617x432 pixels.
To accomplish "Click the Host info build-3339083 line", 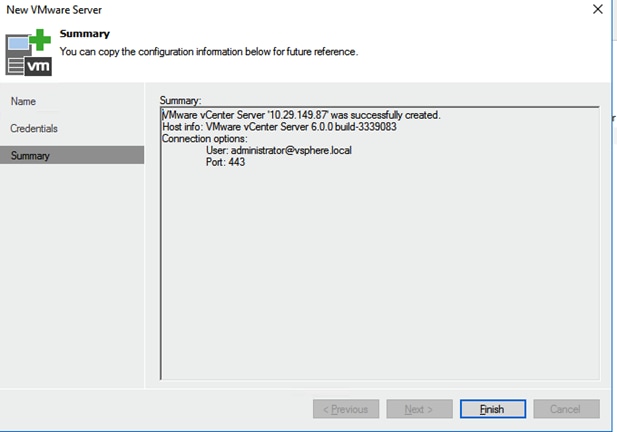I will pyautogui.click(x=279, y=127).
